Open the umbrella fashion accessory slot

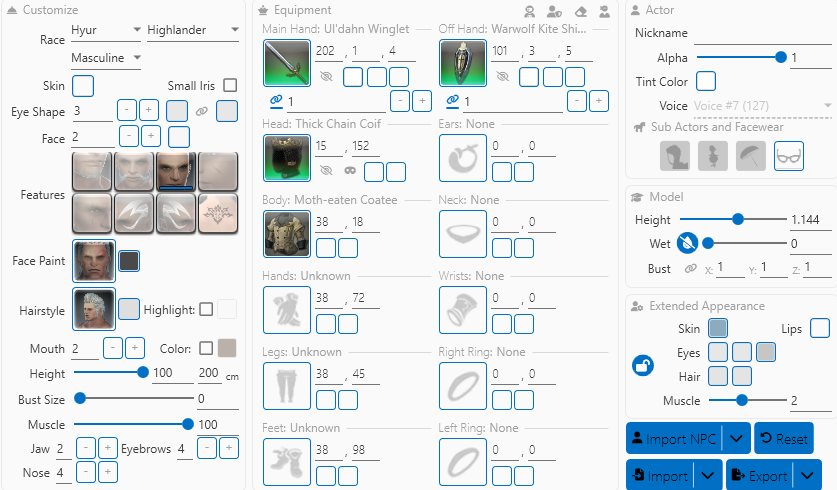(751, 156)
